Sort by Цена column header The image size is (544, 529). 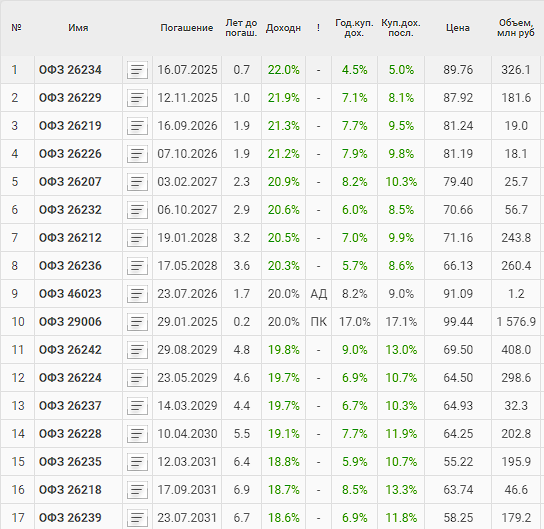458,28
